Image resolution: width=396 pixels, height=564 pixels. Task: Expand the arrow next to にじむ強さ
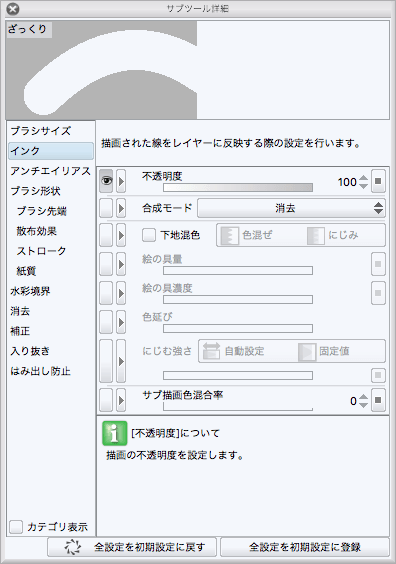coord(121,361)
